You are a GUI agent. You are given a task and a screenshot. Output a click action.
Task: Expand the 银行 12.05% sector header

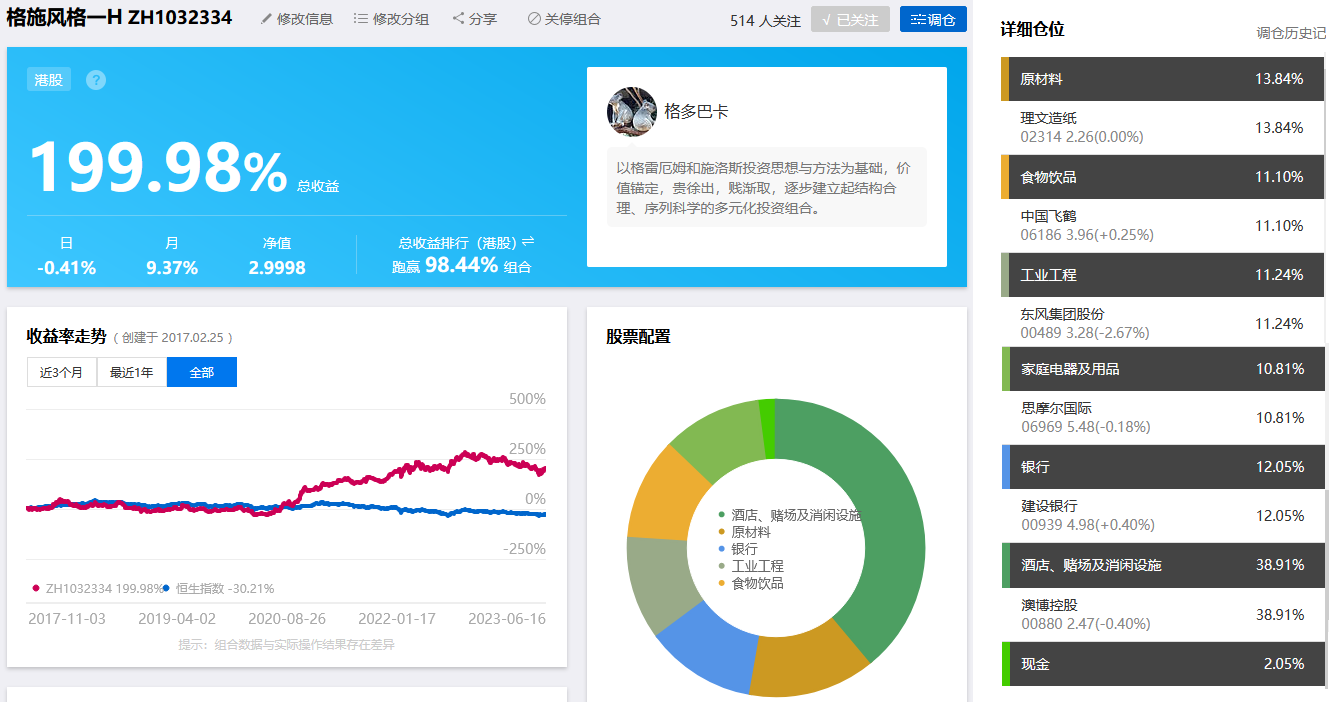tap(1162, 467)
